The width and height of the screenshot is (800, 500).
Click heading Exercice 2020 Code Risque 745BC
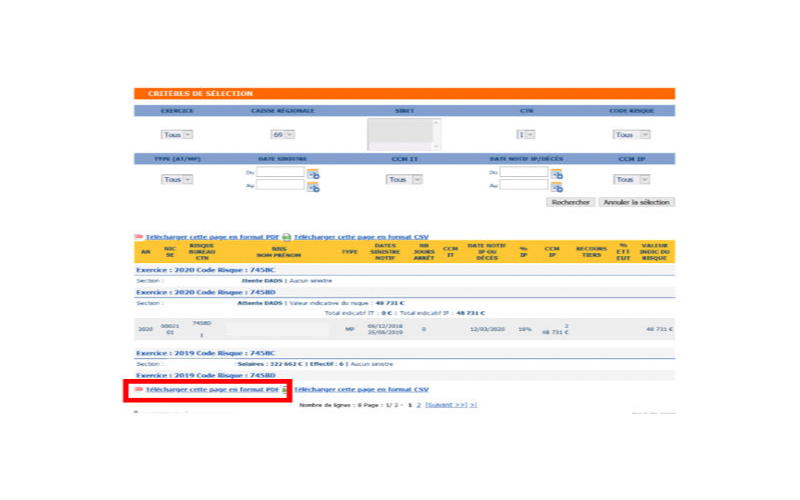[x=206, y=270]
